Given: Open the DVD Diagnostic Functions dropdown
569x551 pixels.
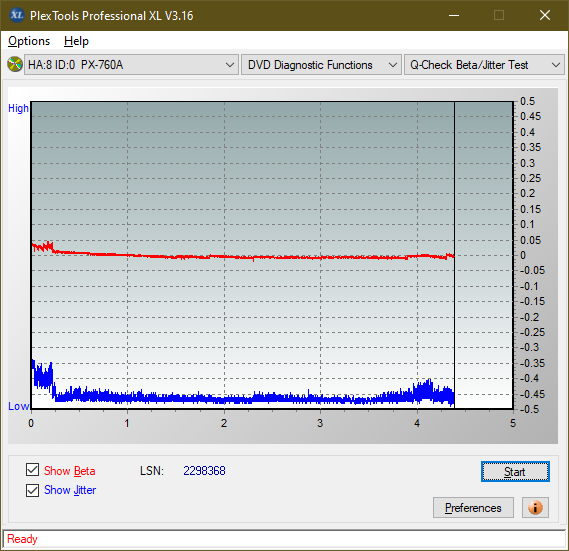Looking at the screenshot, I should tap(321, 65).
